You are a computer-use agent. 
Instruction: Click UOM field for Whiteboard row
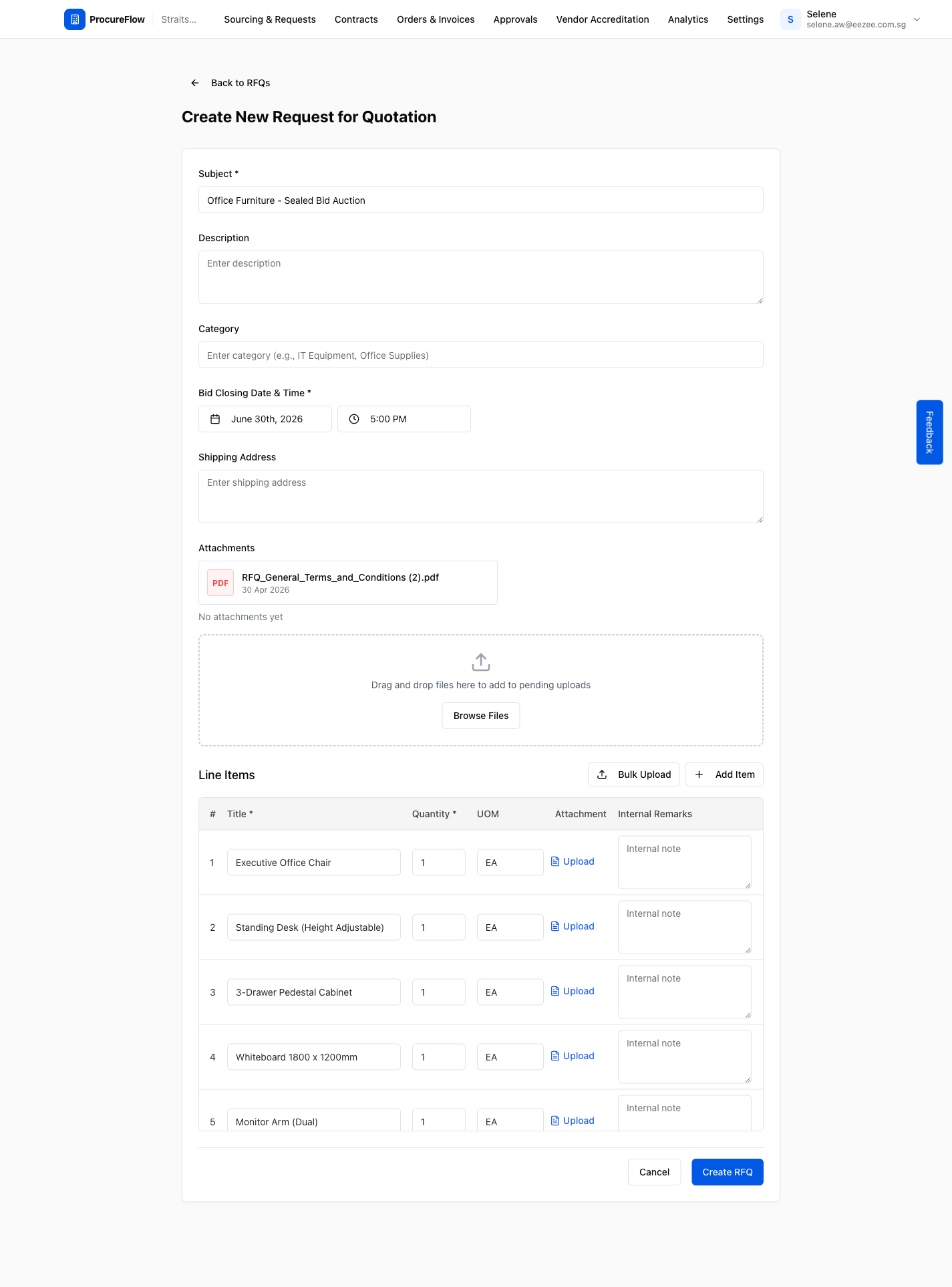[510, 1056]
